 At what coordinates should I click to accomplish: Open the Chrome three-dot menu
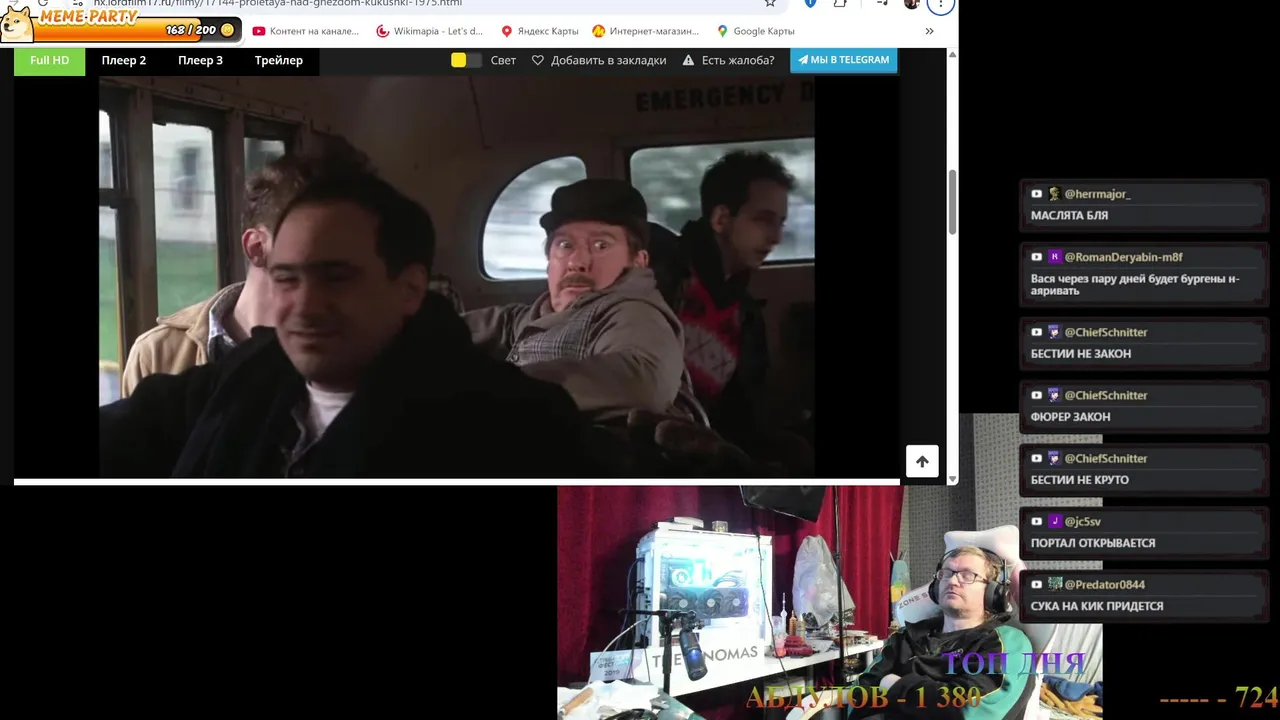click(940, 4)
